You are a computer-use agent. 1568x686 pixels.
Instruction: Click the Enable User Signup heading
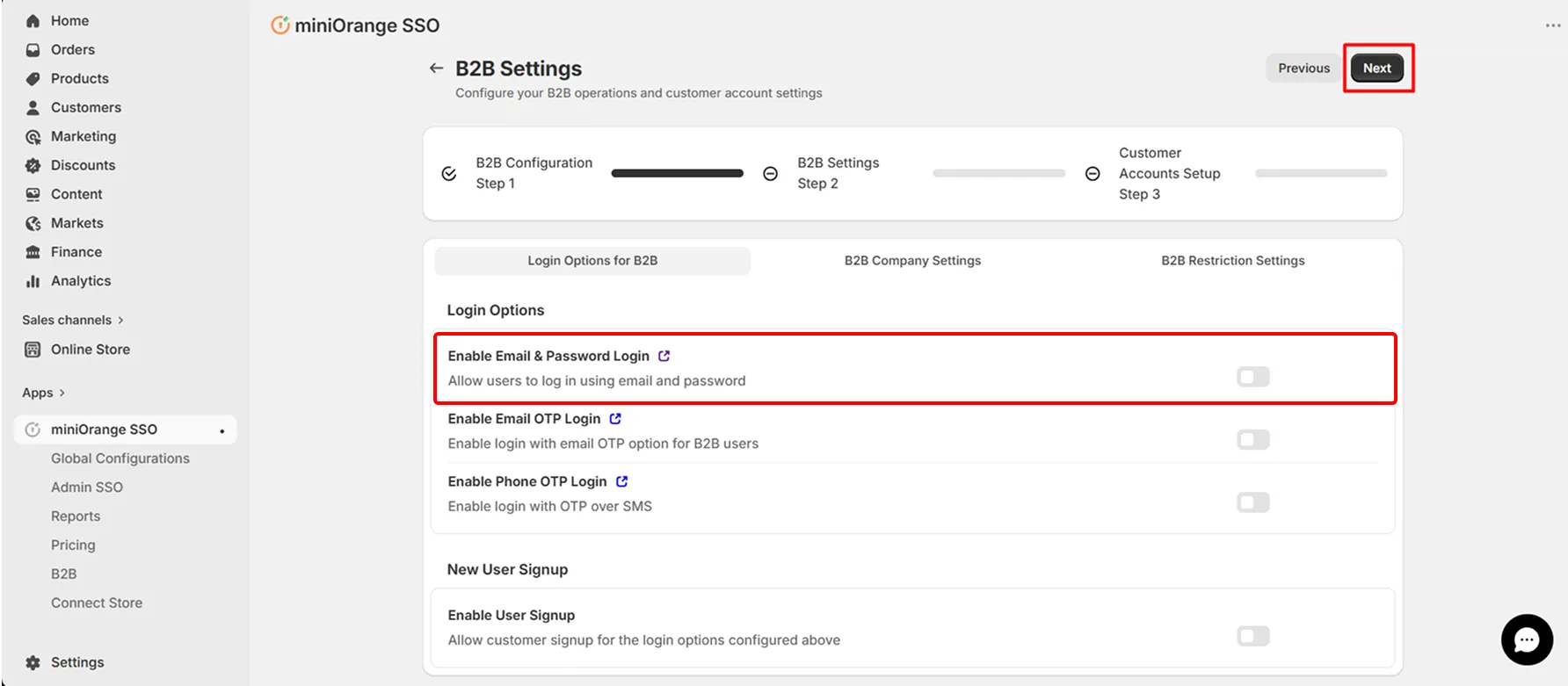coord(511,616)
